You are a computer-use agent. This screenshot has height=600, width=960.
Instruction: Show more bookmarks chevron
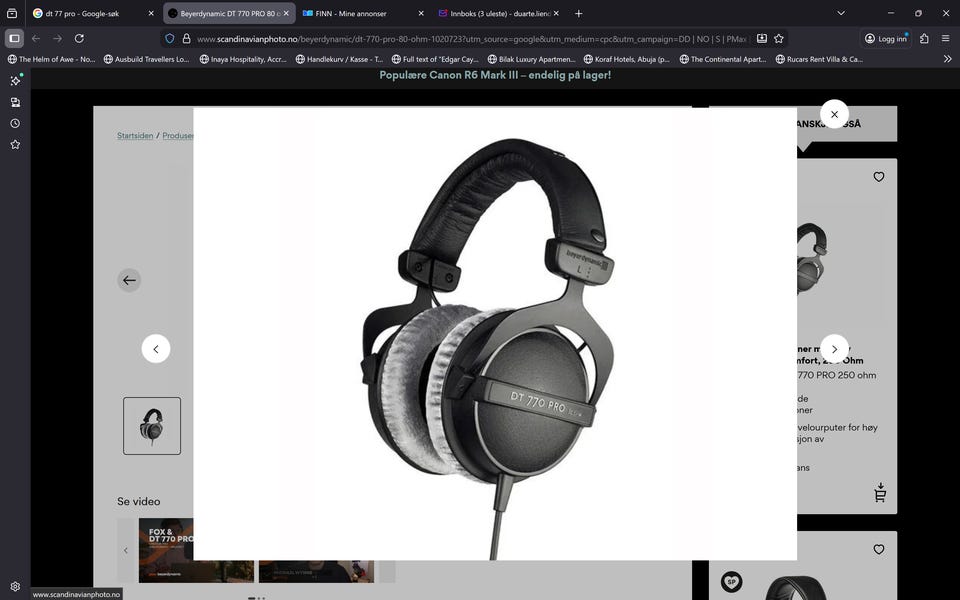pos(947,59)
